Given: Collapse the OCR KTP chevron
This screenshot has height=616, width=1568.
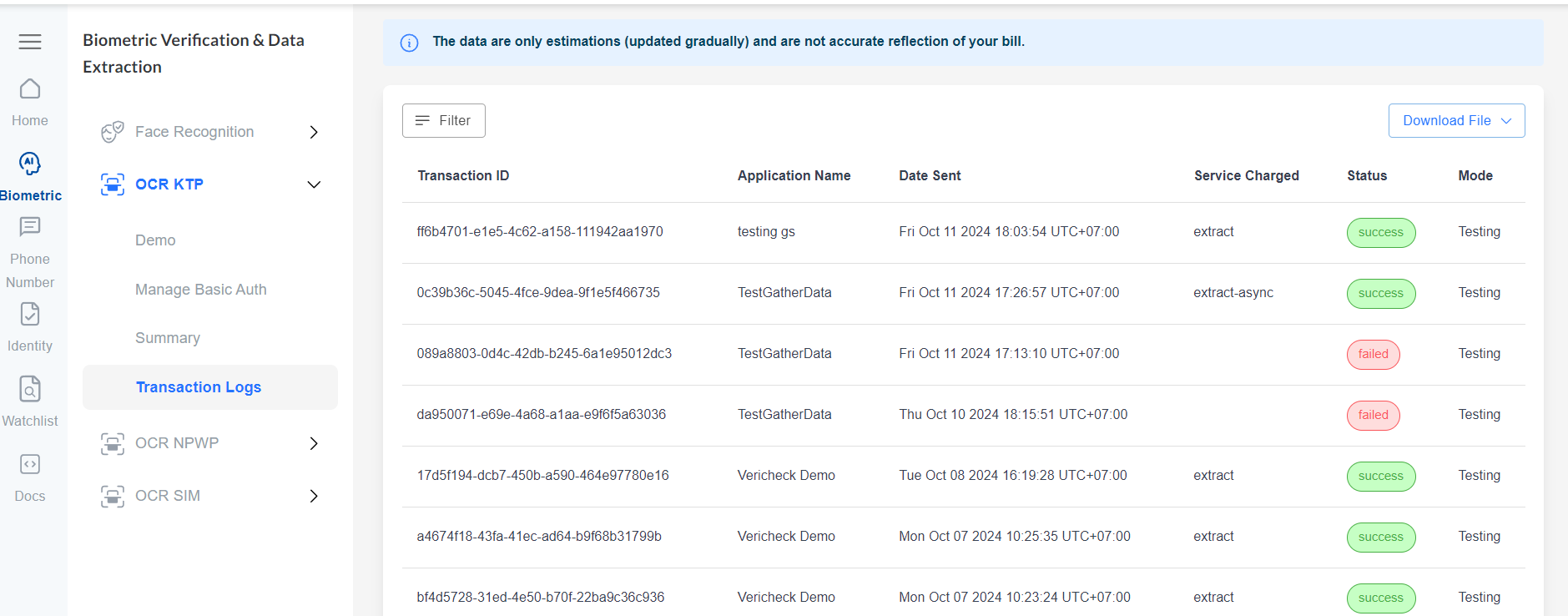Looking at the screenshot, I should click(314, 184).
